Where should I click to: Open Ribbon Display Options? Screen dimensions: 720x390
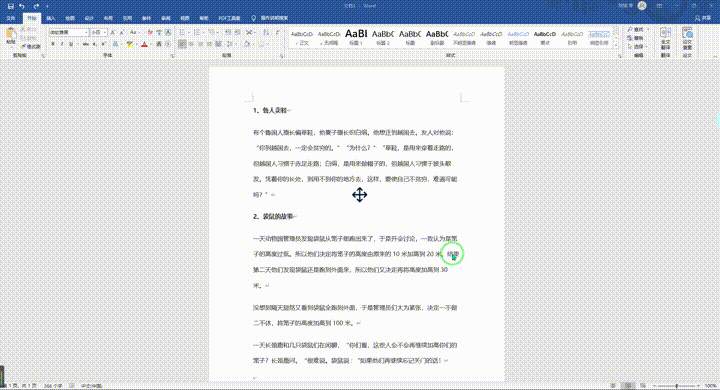coord(660,6)
